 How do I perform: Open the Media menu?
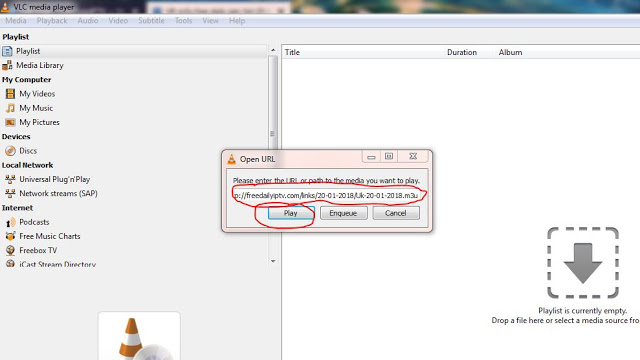click(16, 21)
